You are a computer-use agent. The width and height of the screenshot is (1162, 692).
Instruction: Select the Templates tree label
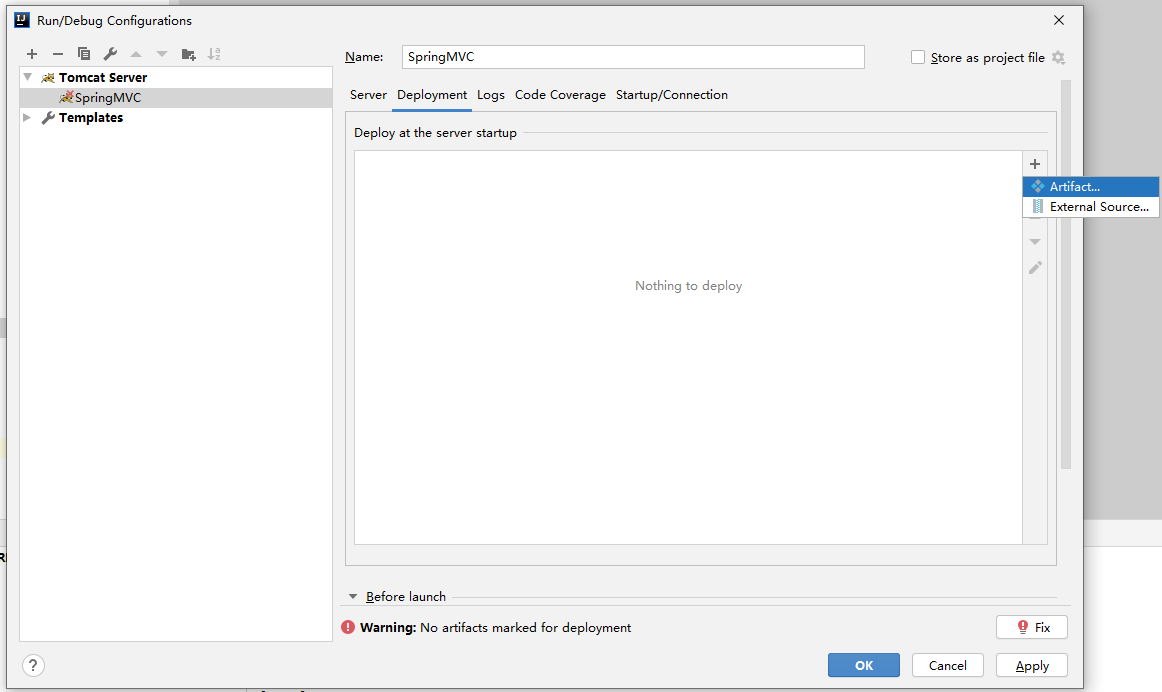point(91,117)
